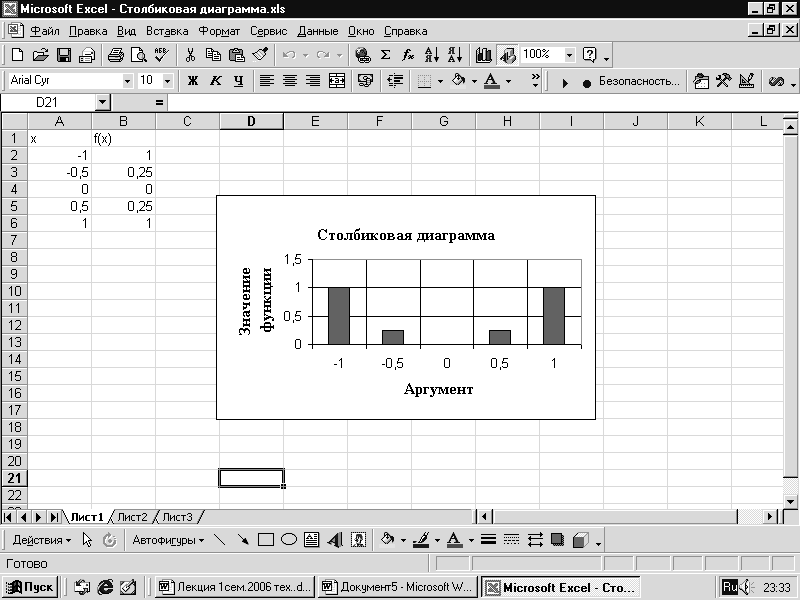Open the Правка menu
800x600 pixels.
coord(88,31)
